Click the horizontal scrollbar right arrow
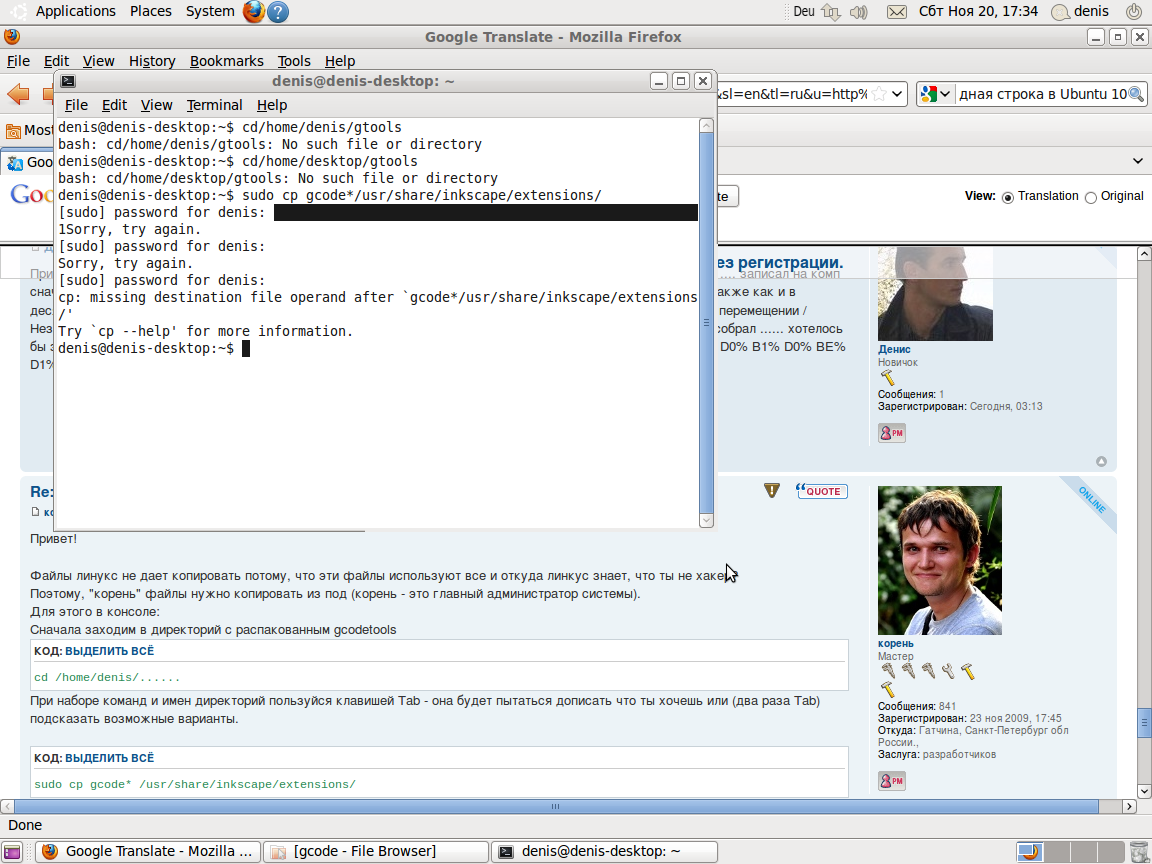Image resolution: width=1152 pixels, height=864 pixels. tap(1129, 806)
